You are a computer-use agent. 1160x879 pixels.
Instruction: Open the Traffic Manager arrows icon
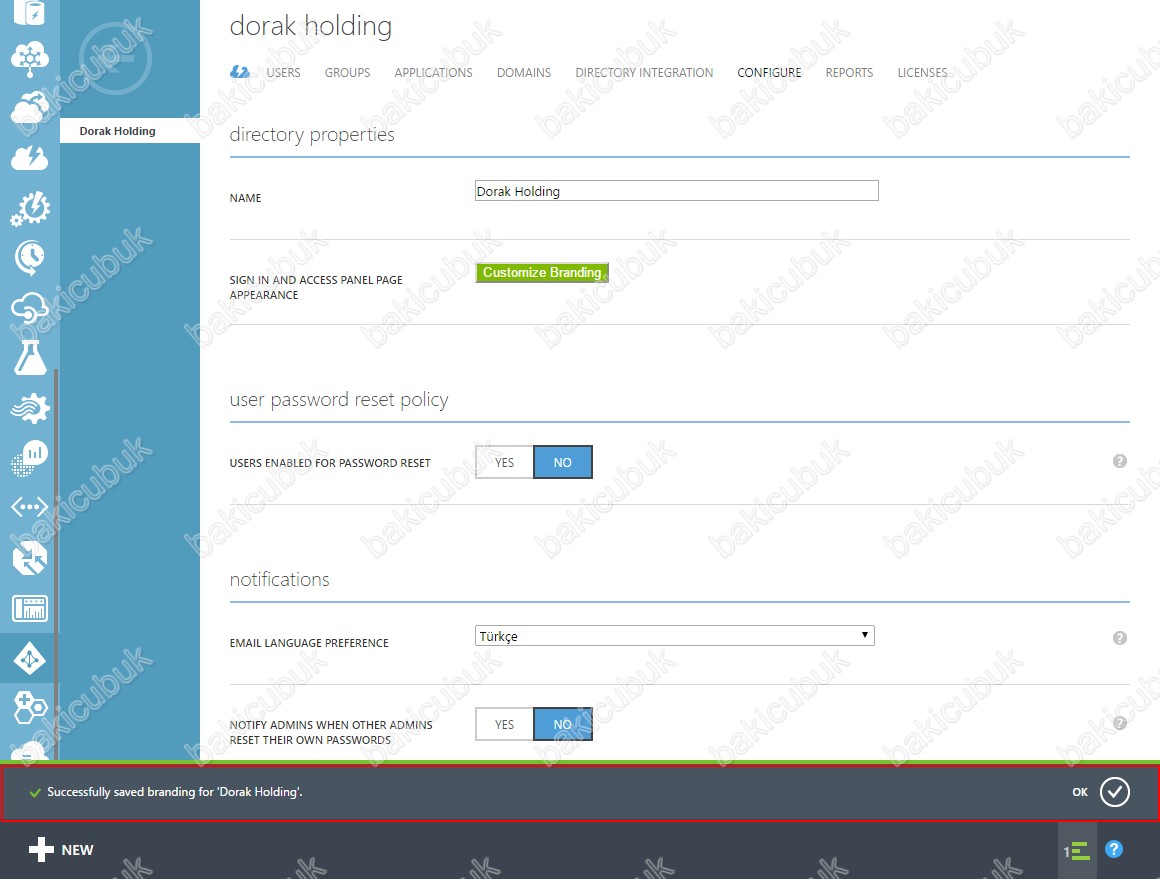(x=30, y=558)
